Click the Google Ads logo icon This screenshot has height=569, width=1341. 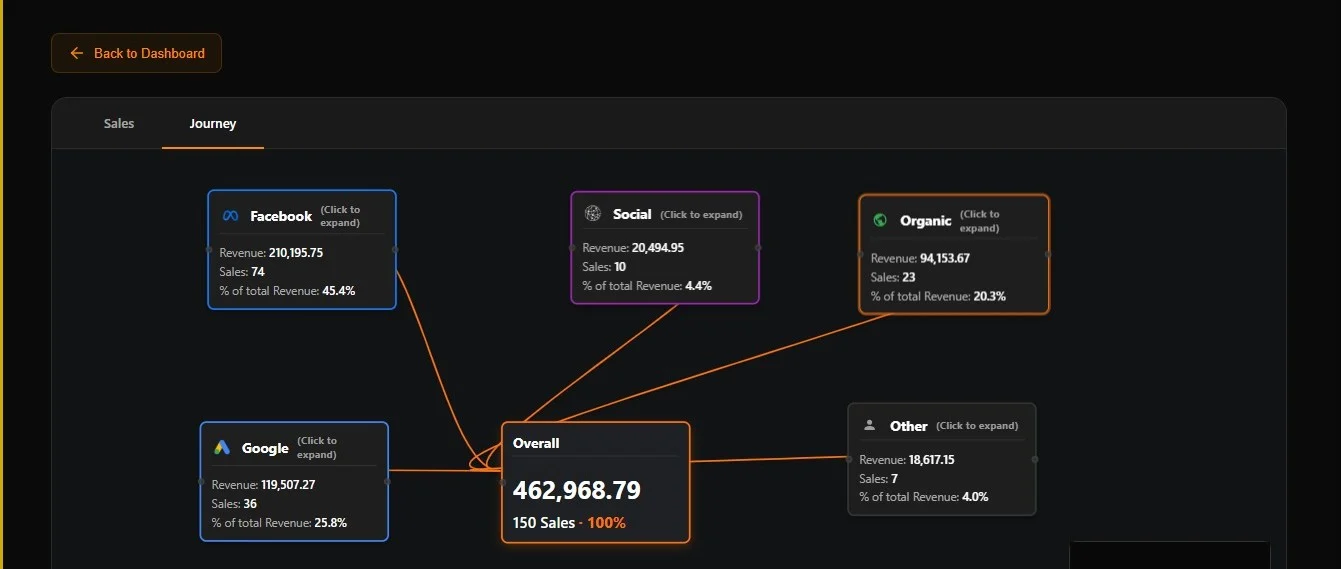222,448
